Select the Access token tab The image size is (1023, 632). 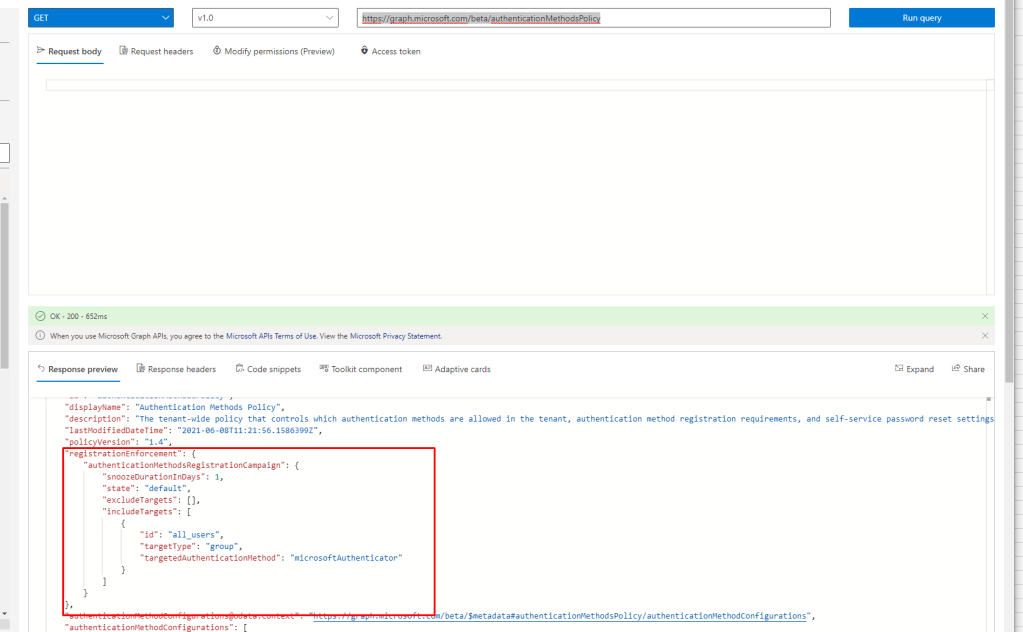(x=390, y=51)
